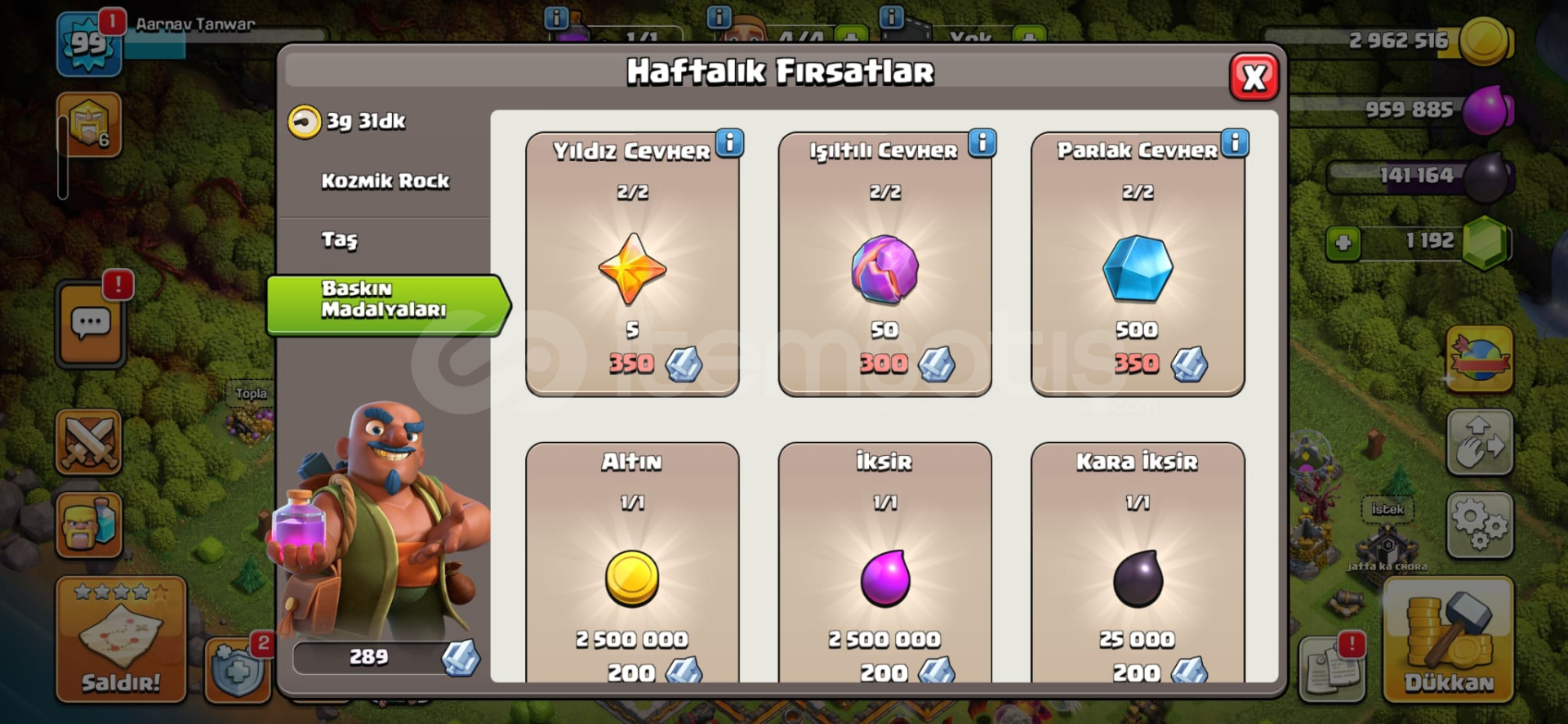Image resolution: width=1568 pixels, height=724 pixels.
Task: Select the Taş tab
Action: (x=385, y=239)
